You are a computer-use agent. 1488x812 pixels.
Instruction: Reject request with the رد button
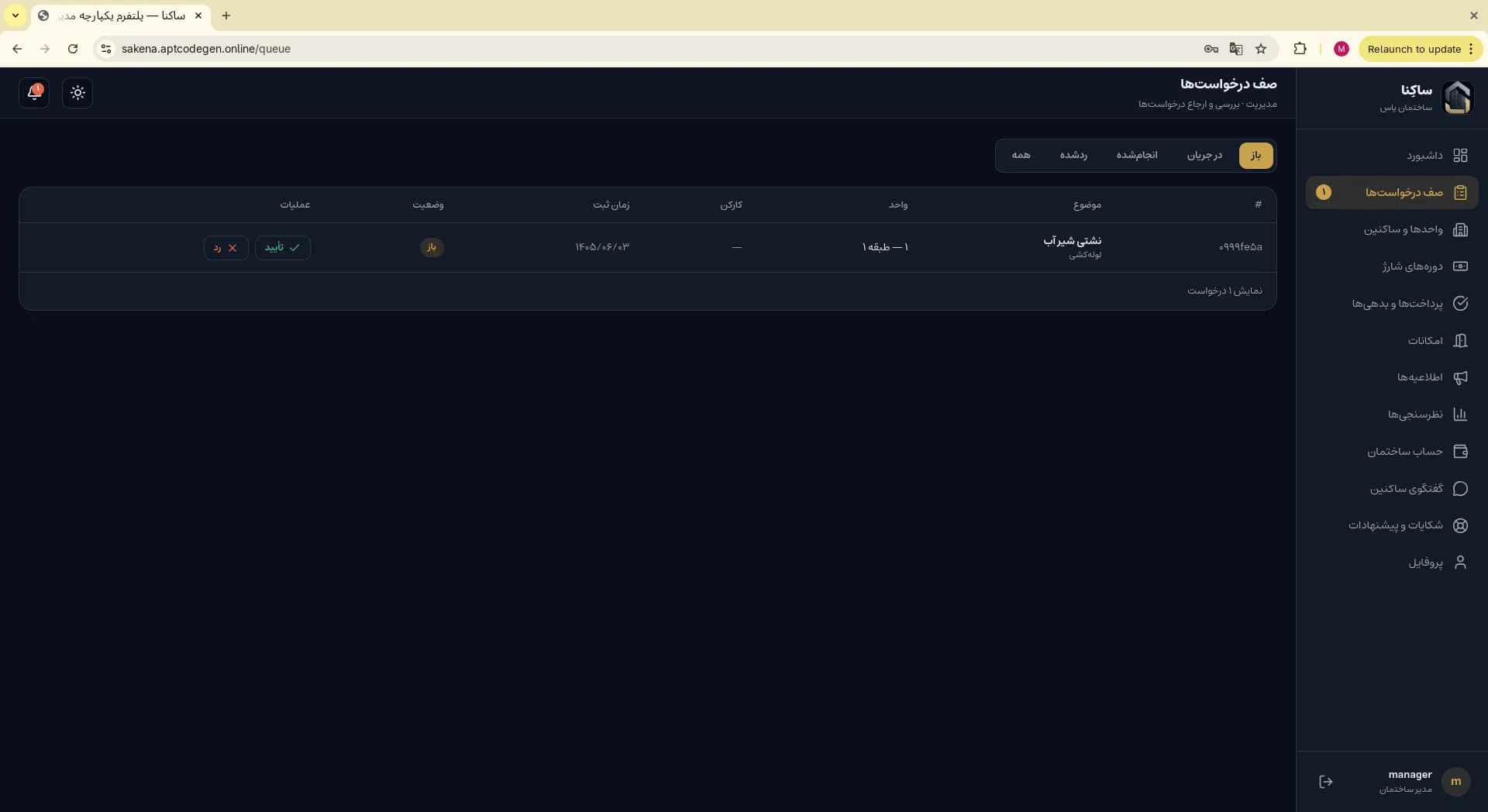click(226, 248)
